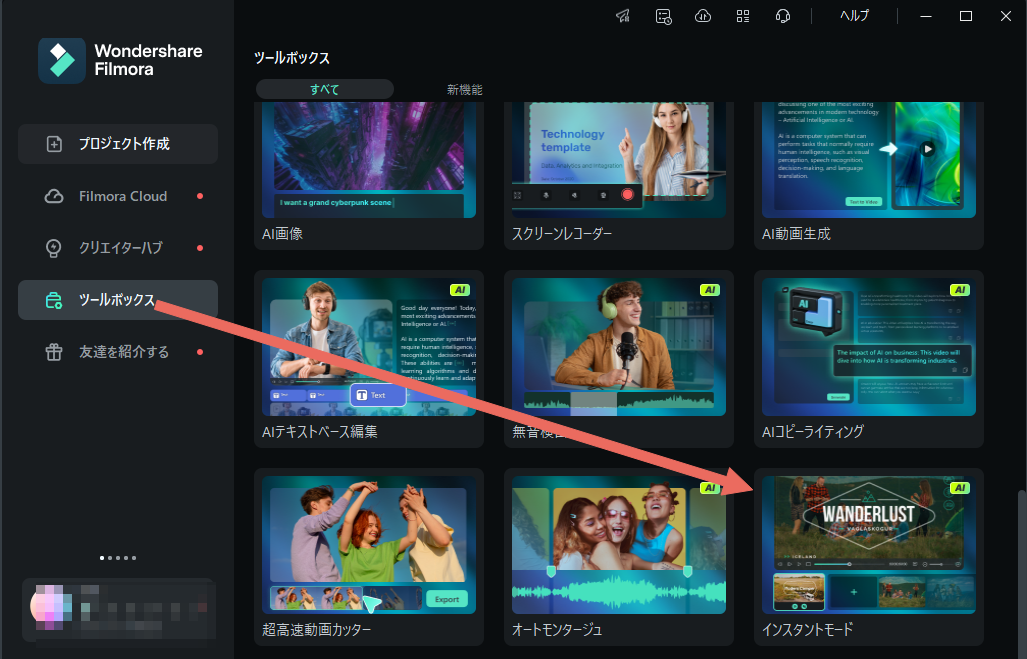Viewport: 1027px width, 659px height.
Task: Open the AI画像 tool card
Action: point(369,176)
